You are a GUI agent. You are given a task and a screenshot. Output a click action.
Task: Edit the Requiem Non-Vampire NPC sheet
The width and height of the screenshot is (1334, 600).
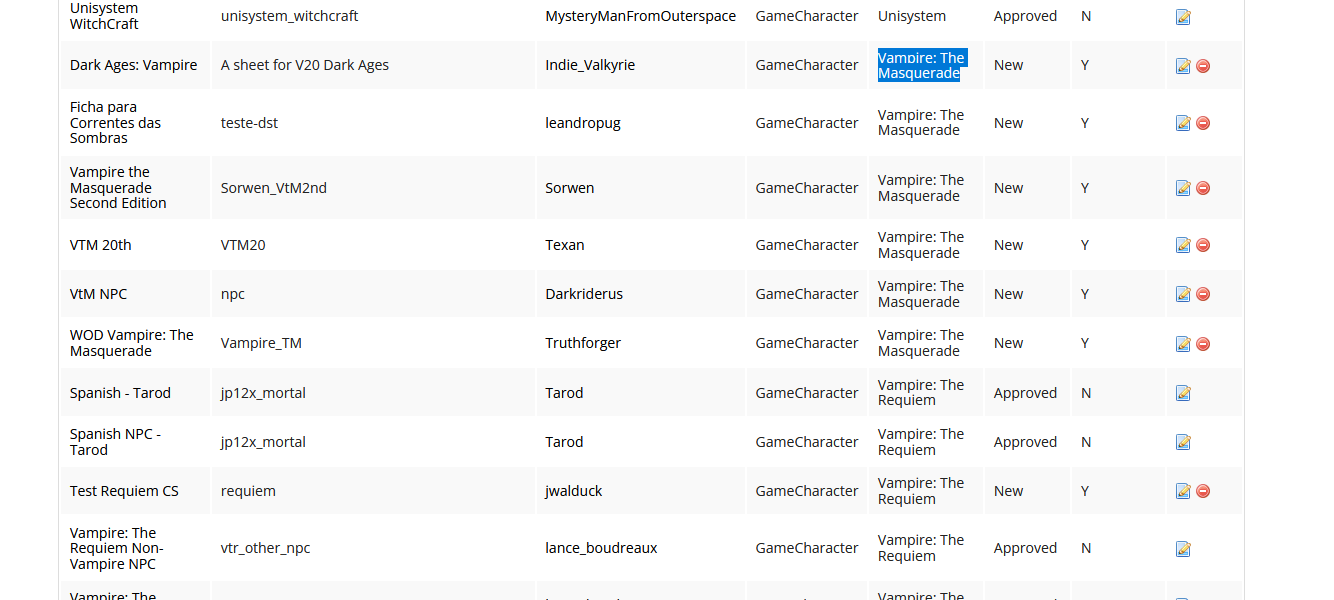tap(1183, 549)
